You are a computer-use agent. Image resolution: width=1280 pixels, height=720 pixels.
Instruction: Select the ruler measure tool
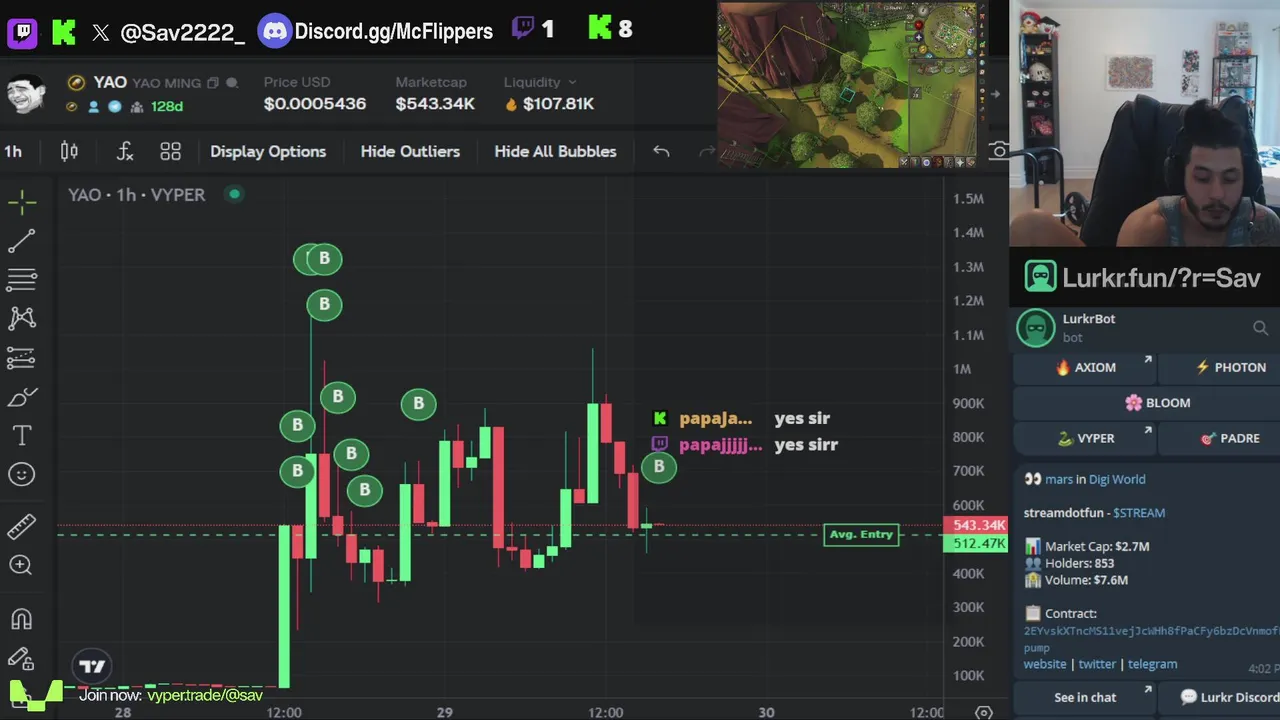point(22,526)
